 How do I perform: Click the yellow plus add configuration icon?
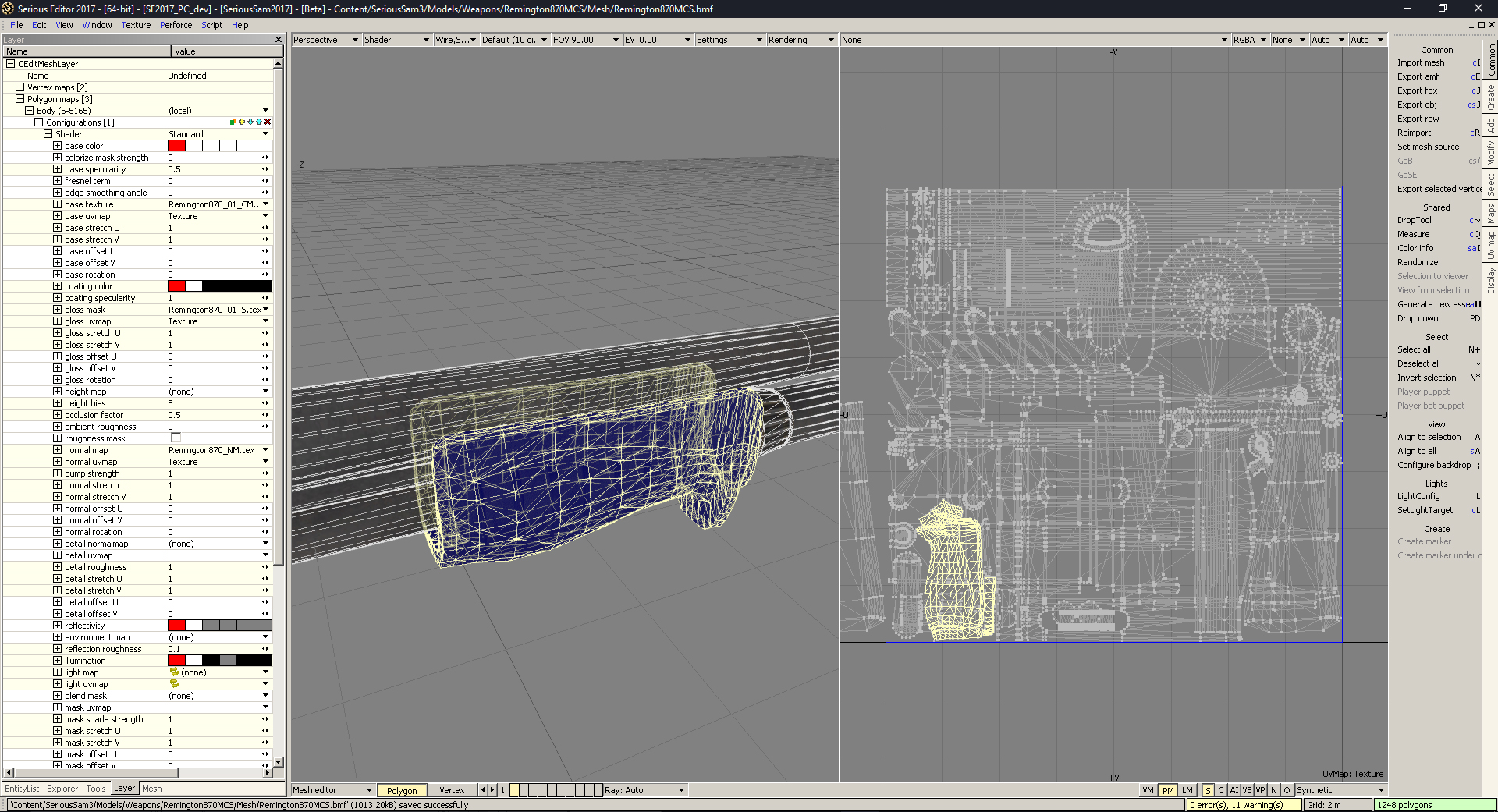click(242, 122)
